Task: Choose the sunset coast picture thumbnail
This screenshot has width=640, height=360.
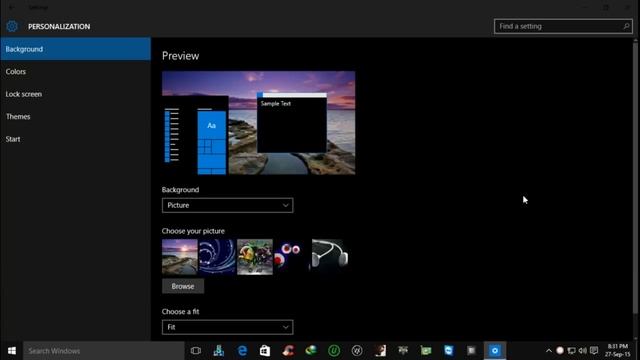Action: 180,257
